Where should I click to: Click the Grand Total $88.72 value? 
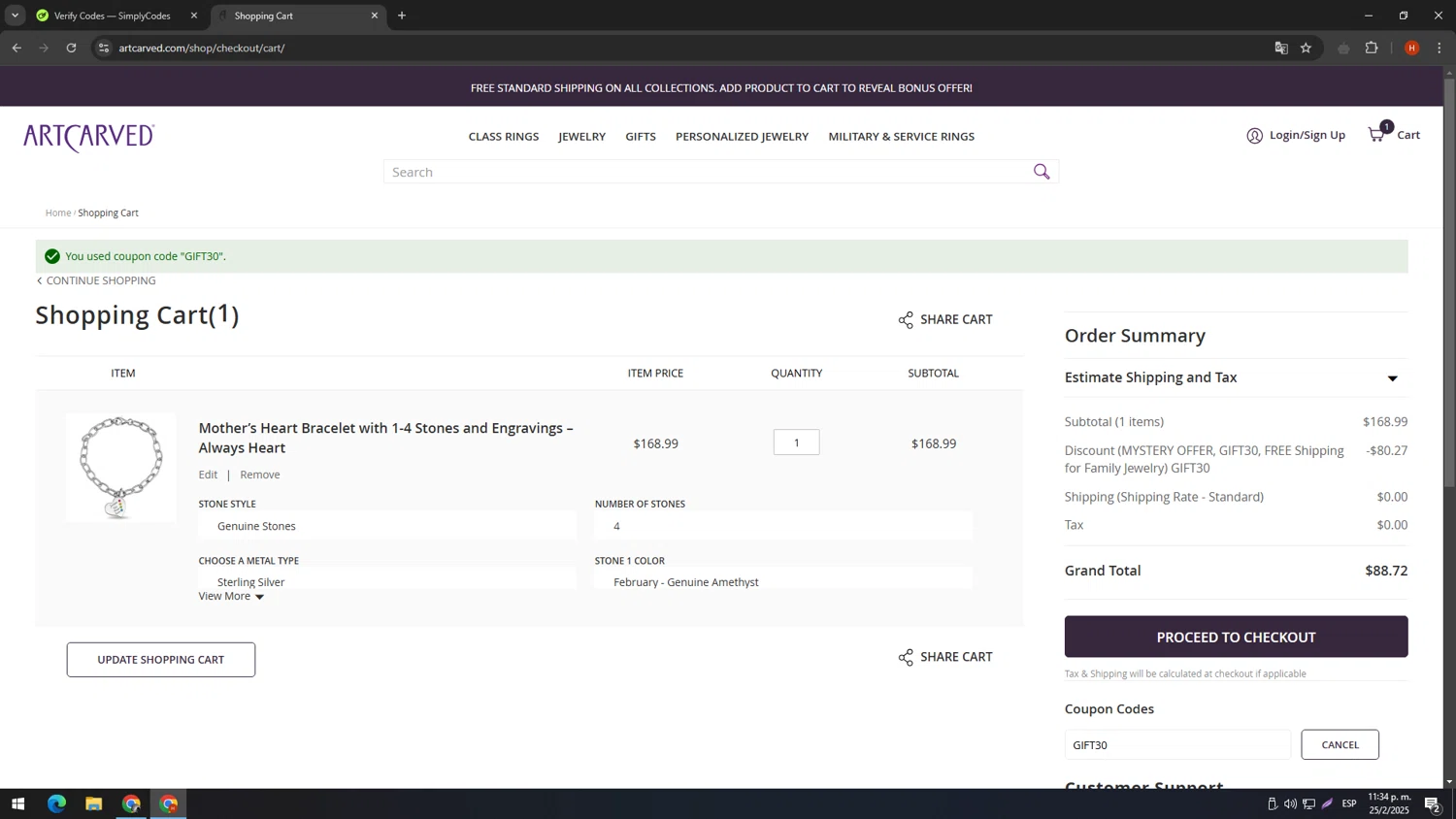coord(1386,571)
